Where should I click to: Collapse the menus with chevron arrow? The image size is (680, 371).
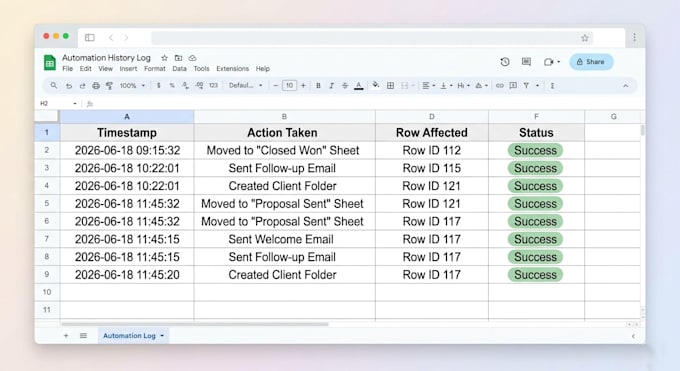(625, 86)
